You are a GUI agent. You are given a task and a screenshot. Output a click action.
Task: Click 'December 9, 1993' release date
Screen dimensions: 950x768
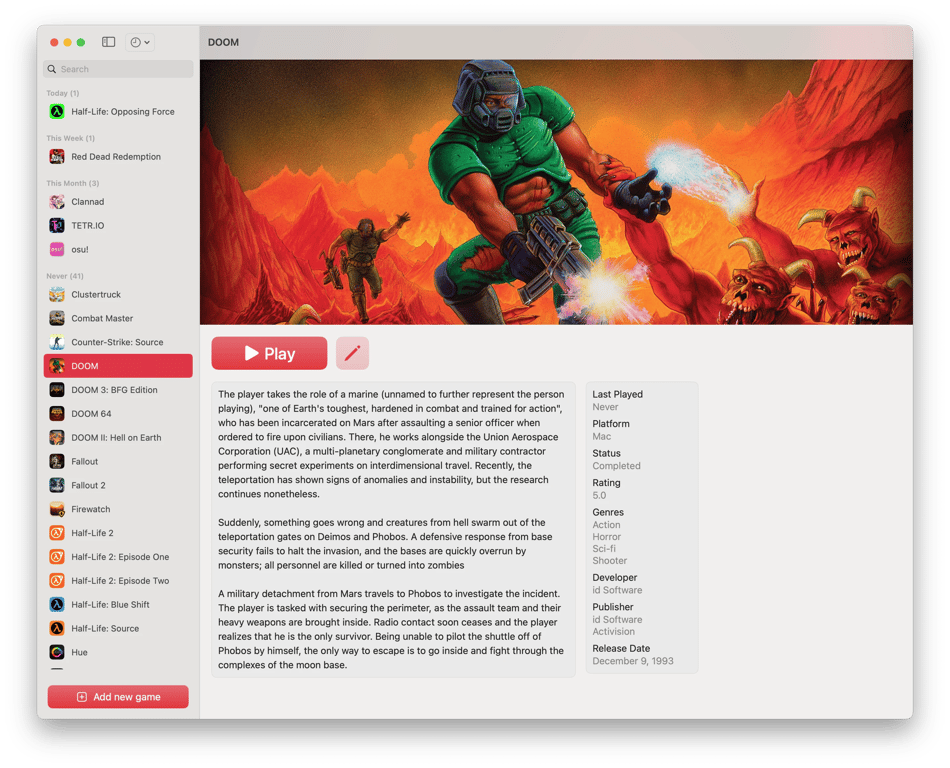(x=633, y=661)
